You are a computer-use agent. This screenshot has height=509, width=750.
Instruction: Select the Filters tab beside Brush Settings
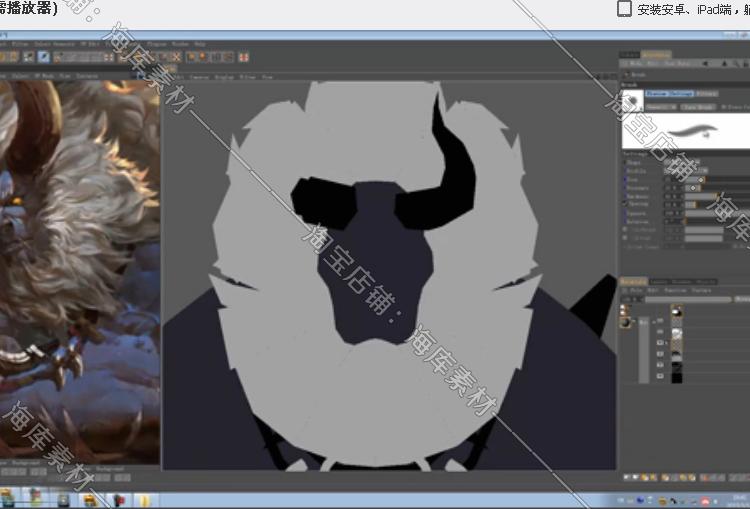click(706, 94)
